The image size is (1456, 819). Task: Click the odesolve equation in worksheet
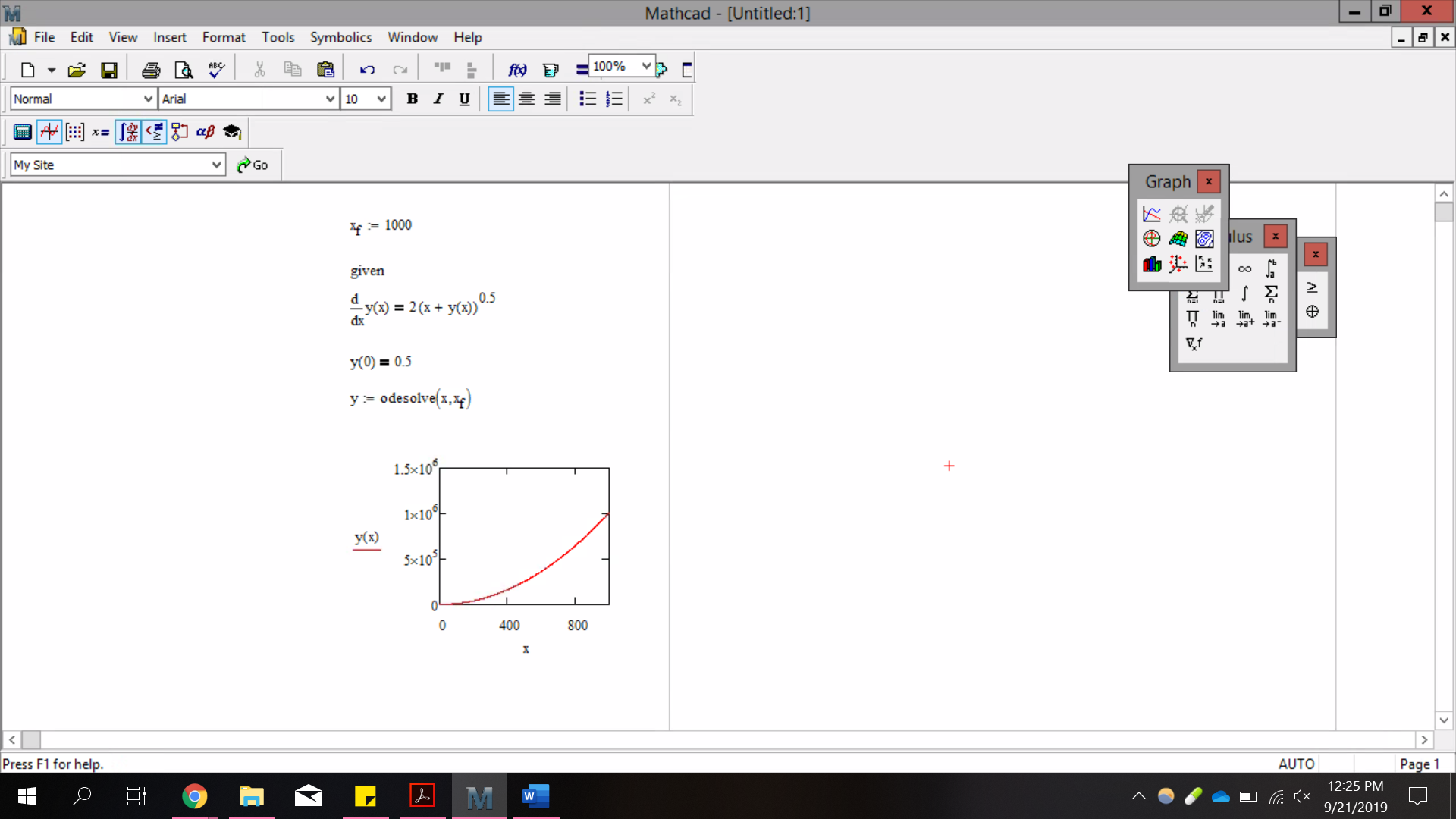click(409, 399)
